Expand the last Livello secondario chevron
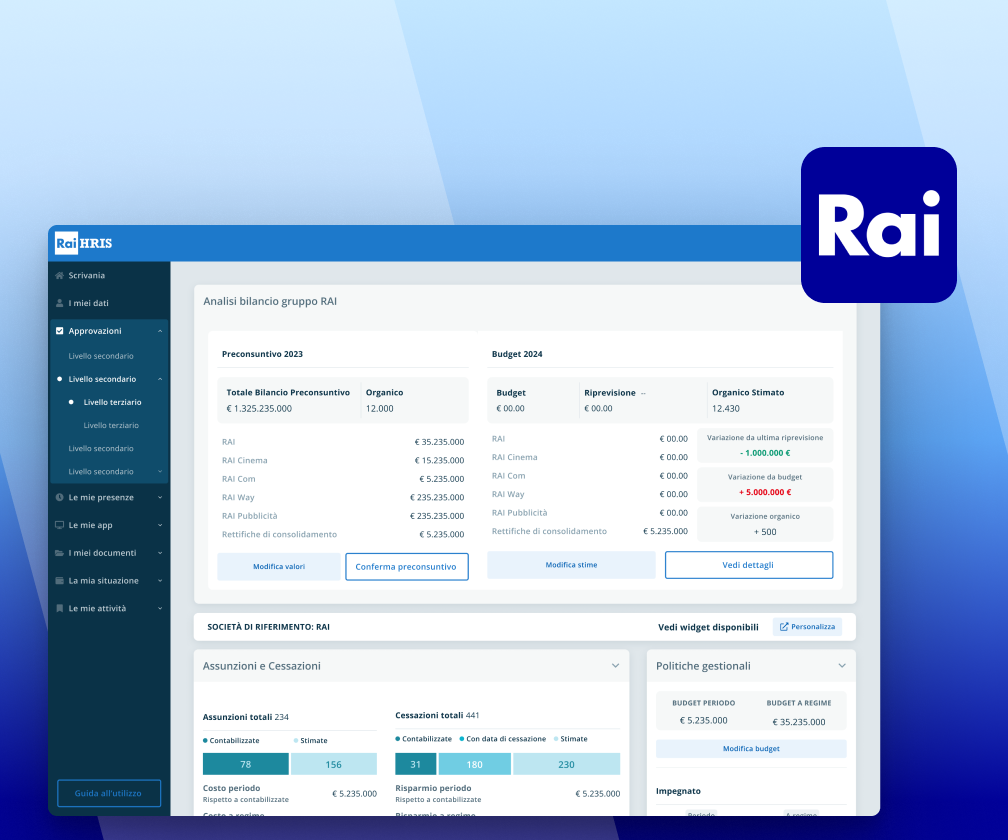 (160, 472)
